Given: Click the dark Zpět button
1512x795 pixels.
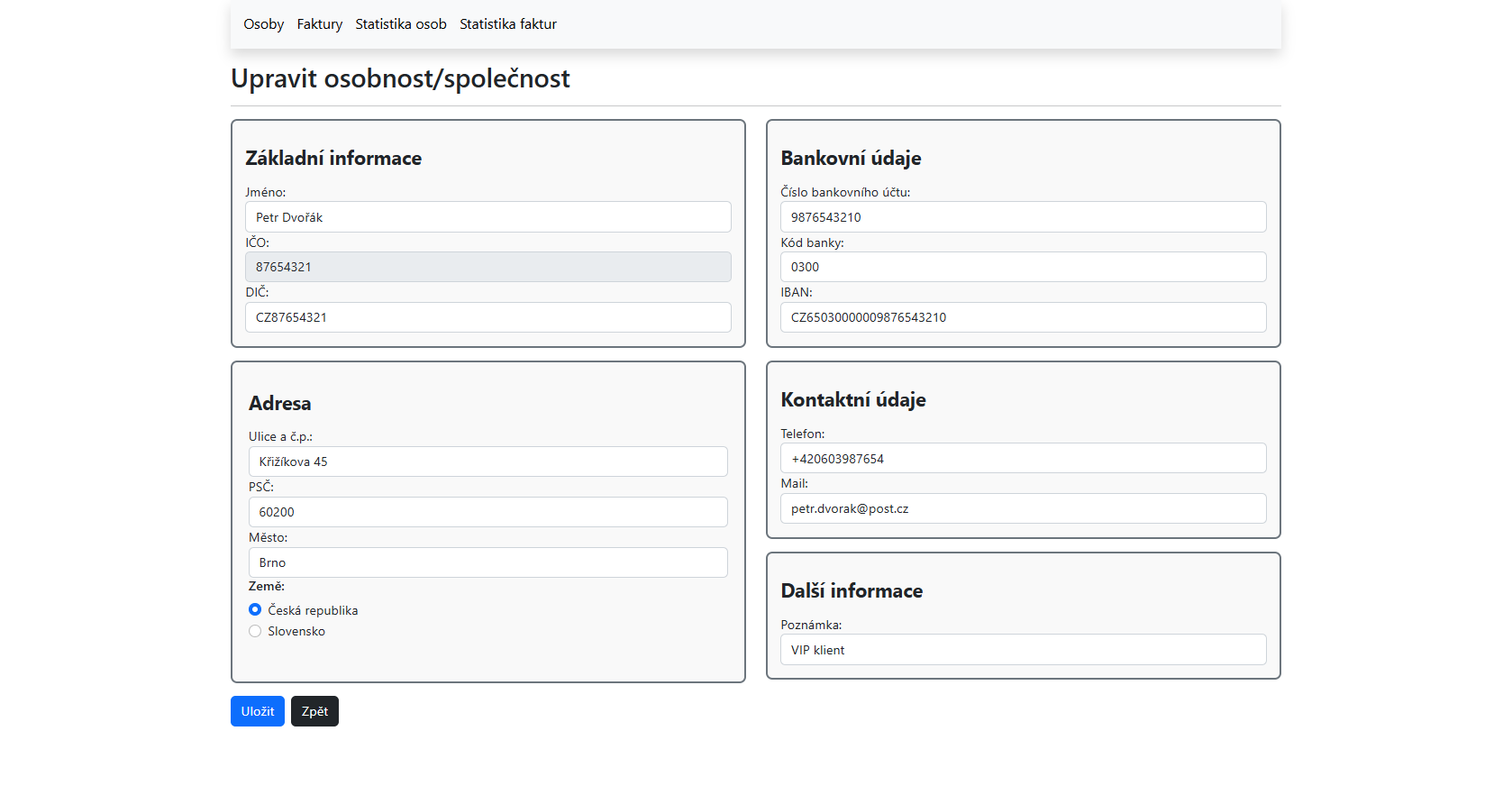Looking at the screenshot, I should [x=314, y=711].
